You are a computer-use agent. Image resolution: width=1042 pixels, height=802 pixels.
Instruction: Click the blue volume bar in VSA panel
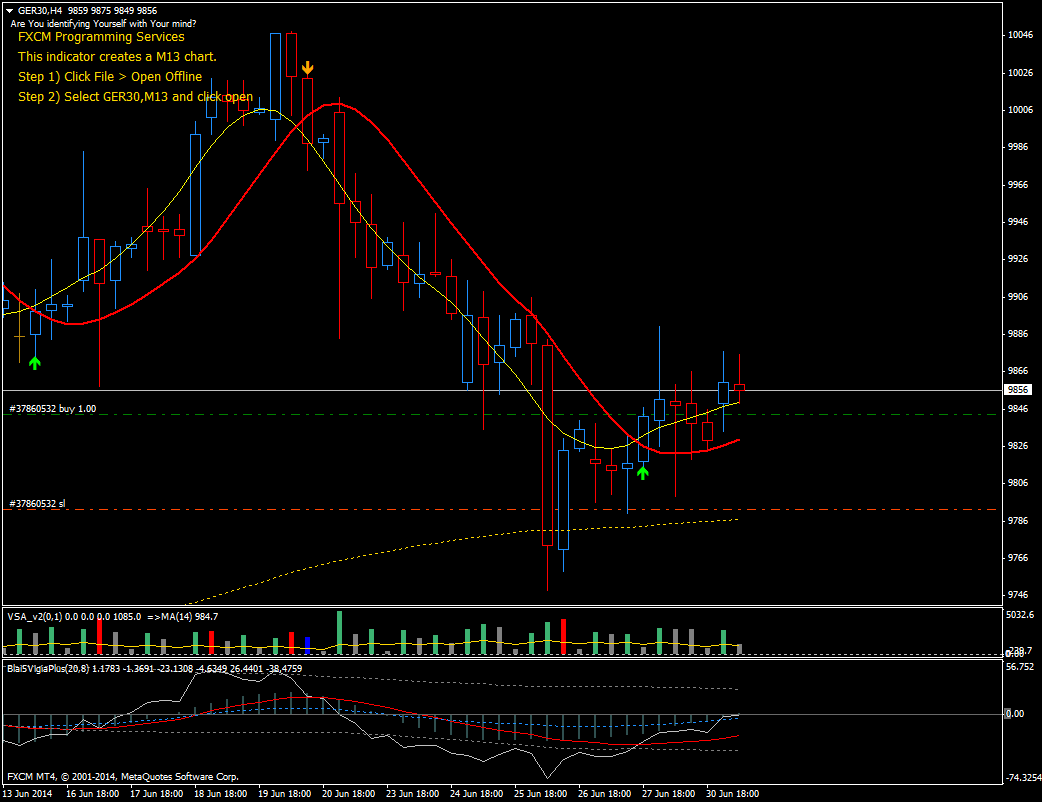coord(307,644)
